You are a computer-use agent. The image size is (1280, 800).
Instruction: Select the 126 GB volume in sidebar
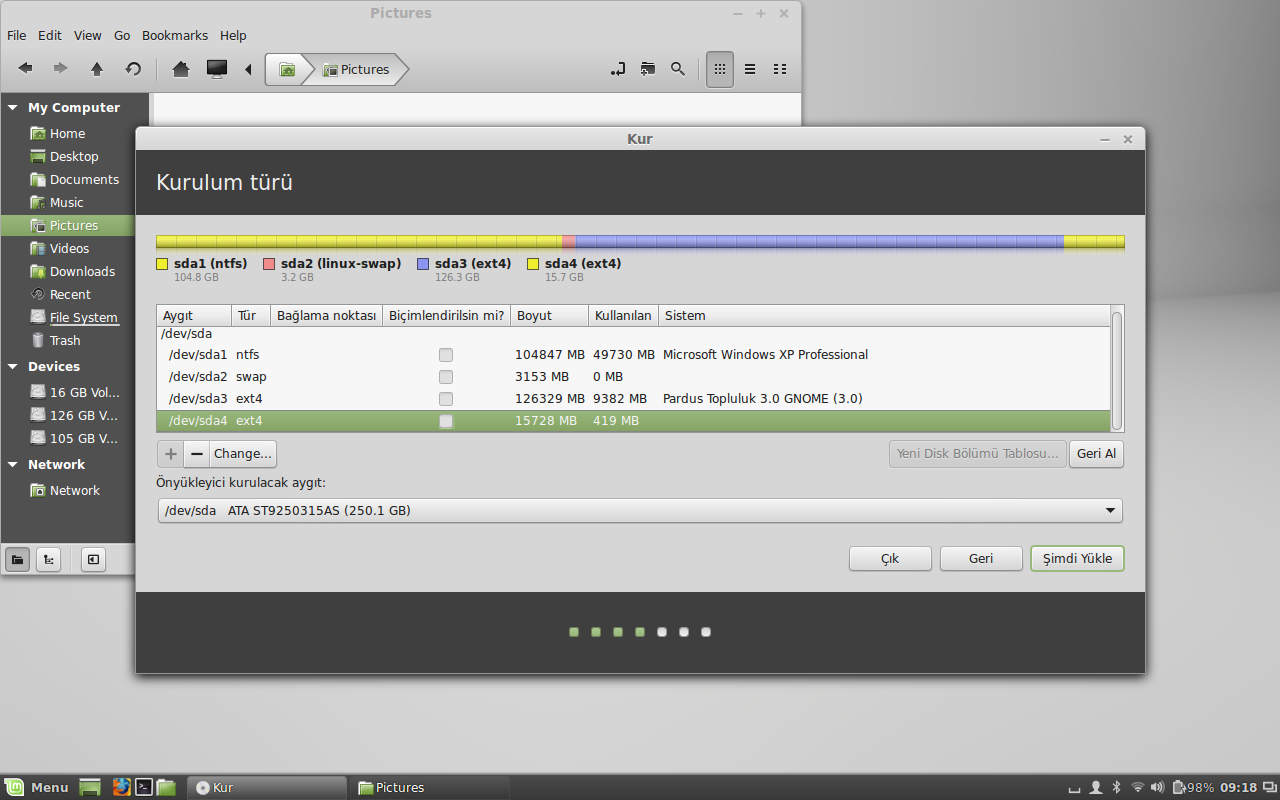click(x=75, y=415)
